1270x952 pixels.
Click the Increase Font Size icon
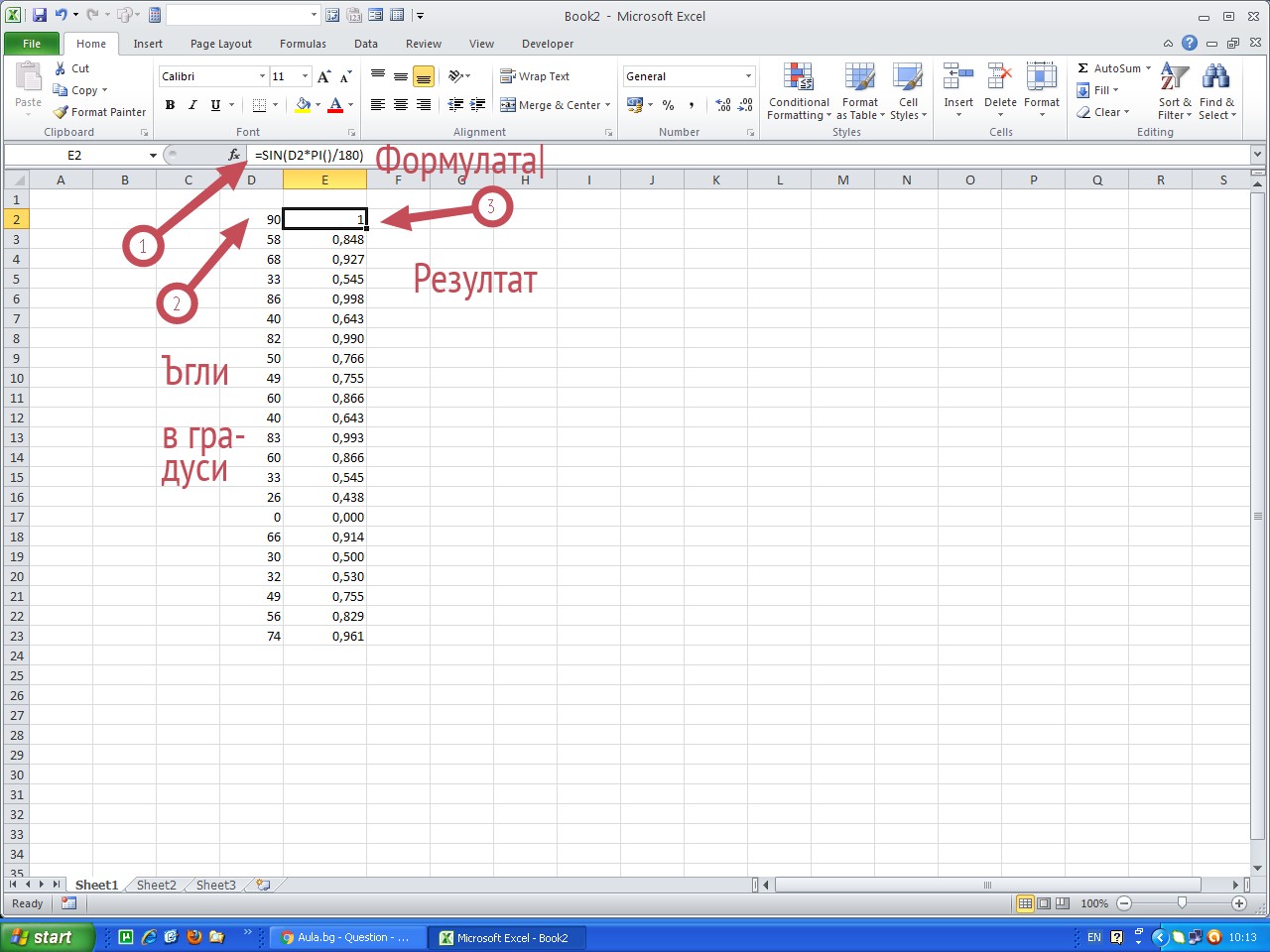point(323,76)
